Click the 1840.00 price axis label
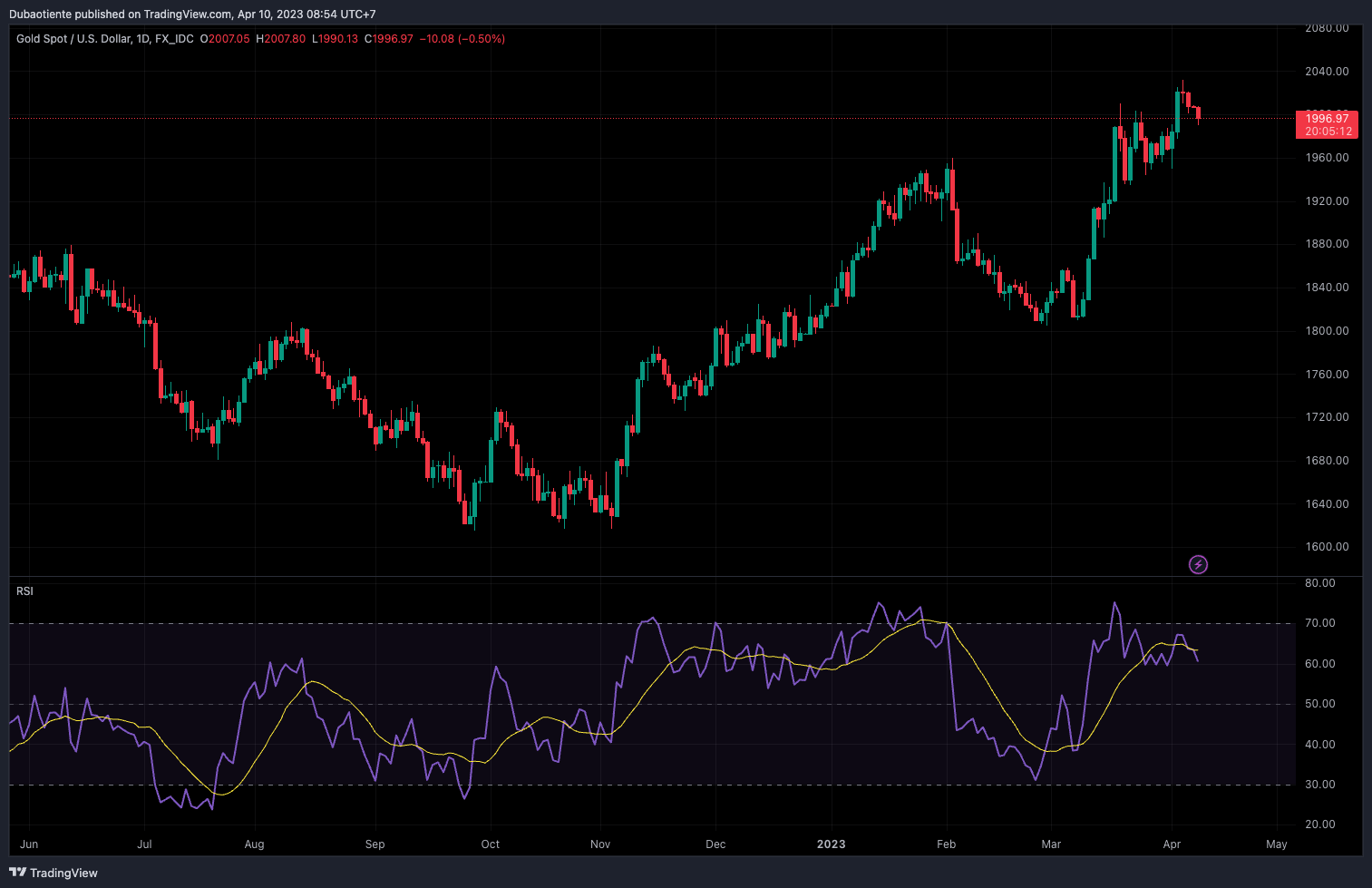The width and height of the screenshot is (1372, 888). (1327, 288)
